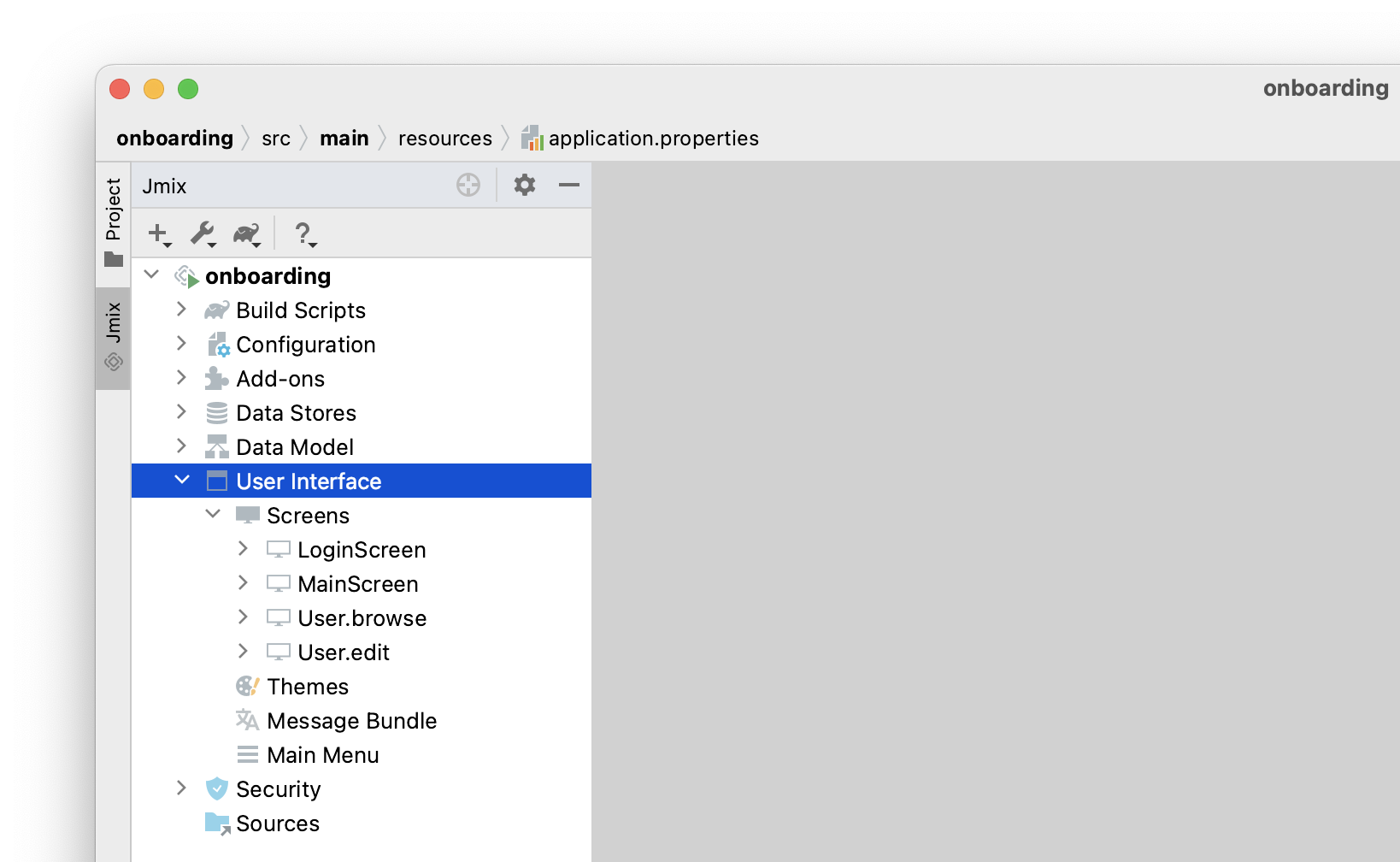Click the Message Bundle translation icon
The image size is (1400, 862).
[248, 720]
